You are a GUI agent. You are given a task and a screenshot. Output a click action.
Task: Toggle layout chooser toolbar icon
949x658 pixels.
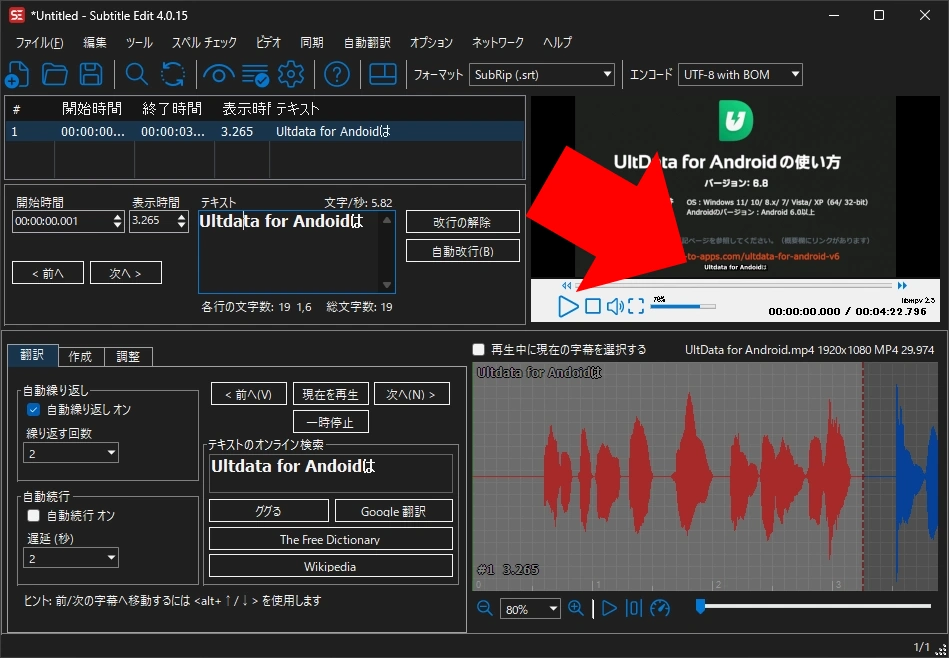point(383,74)
